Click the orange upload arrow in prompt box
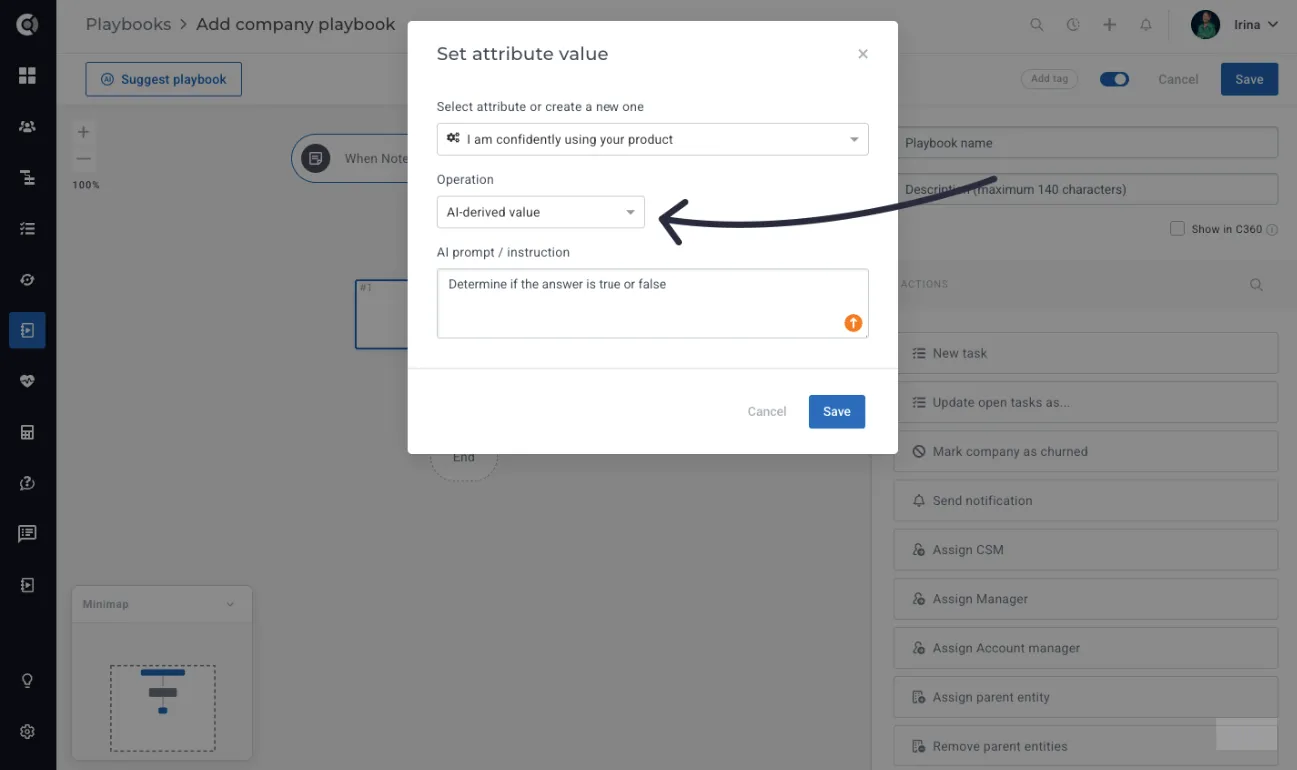Screen dimensions: 1297x770 853,322
